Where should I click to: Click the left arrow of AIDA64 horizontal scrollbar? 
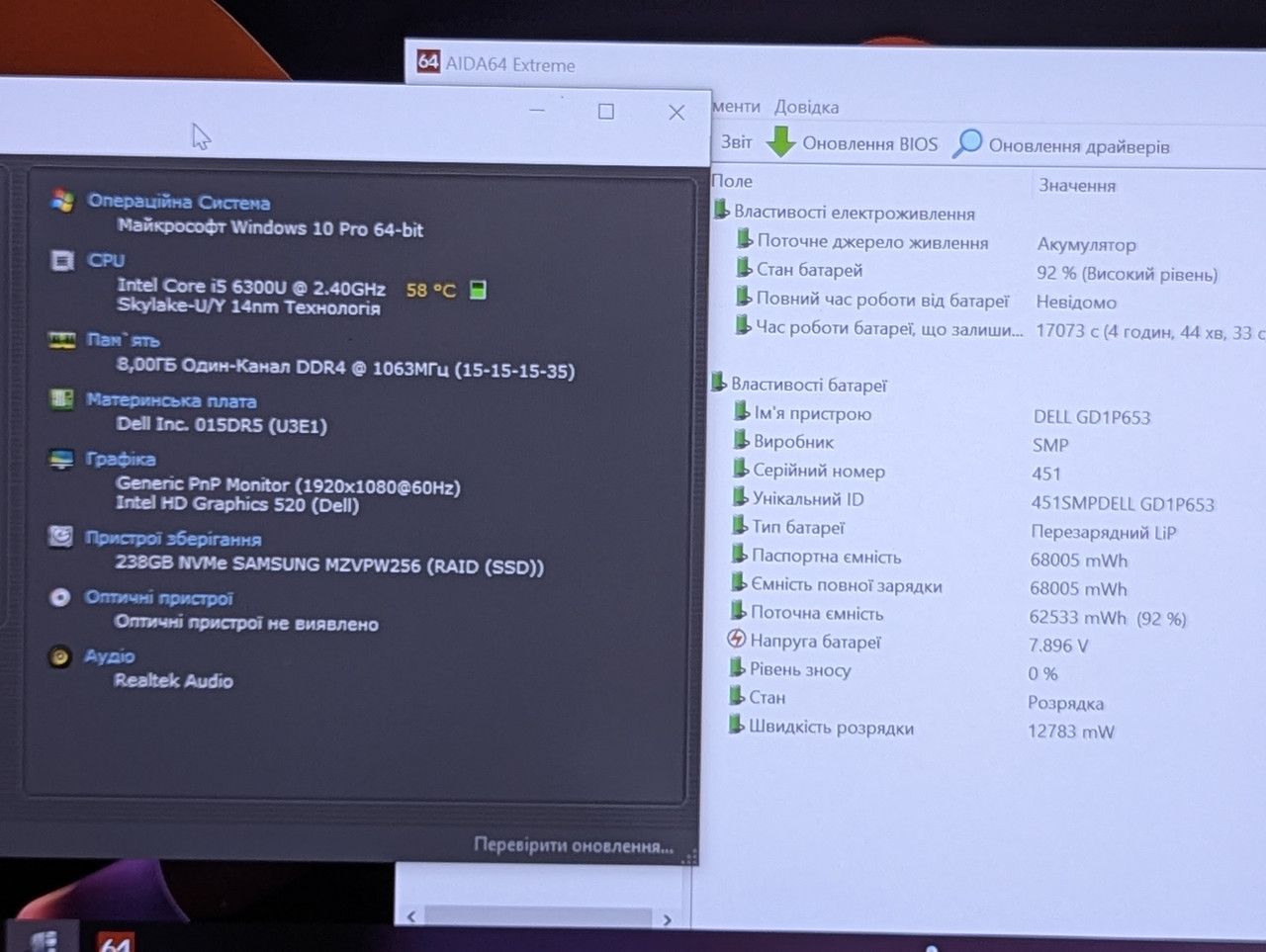[411, 916]
